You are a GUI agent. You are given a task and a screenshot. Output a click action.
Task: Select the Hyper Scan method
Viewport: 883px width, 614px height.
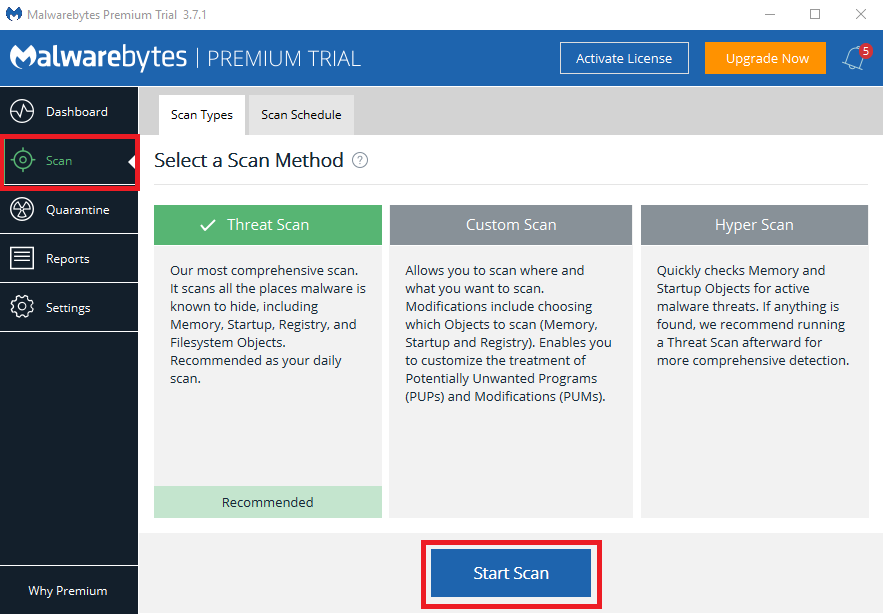click(754, 225)
